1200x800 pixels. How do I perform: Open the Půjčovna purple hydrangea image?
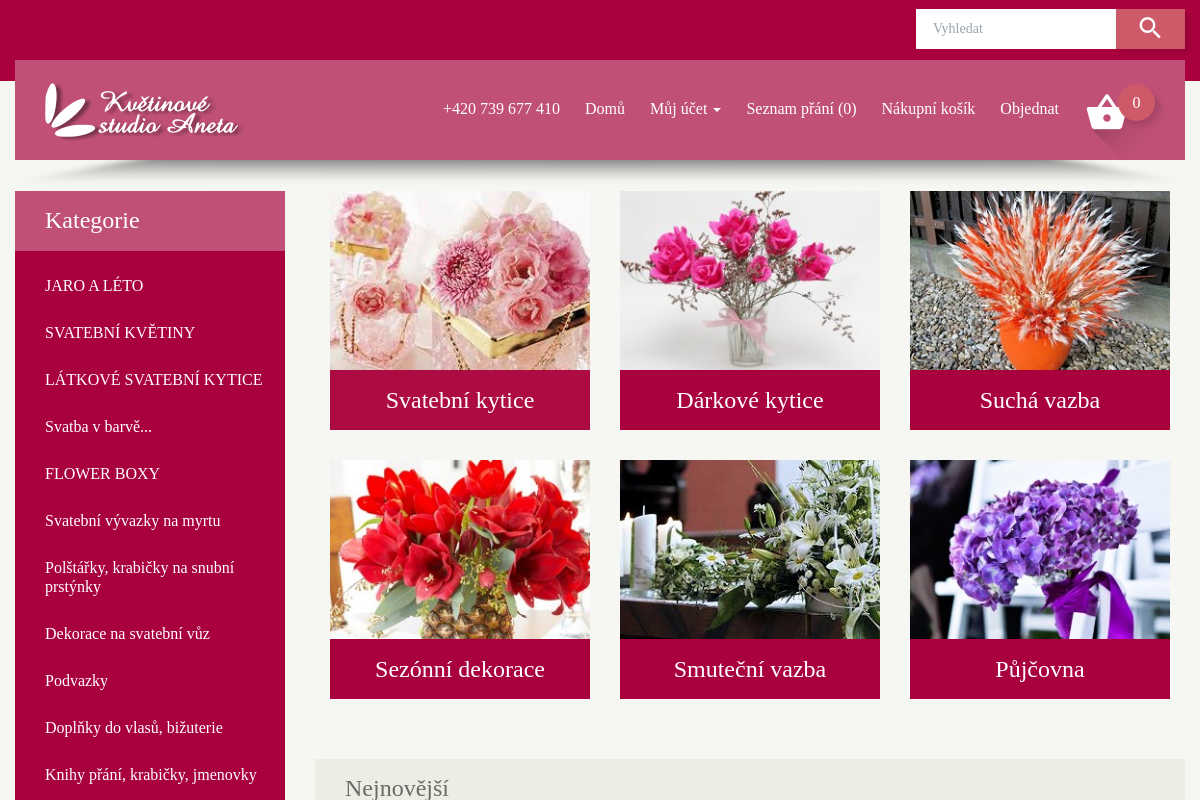1040,549
